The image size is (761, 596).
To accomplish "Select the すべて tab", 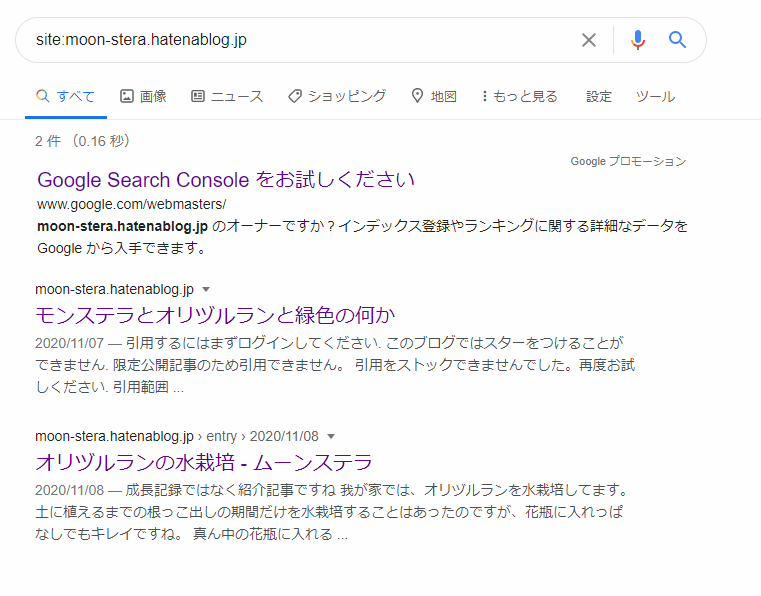I will 66,96.
